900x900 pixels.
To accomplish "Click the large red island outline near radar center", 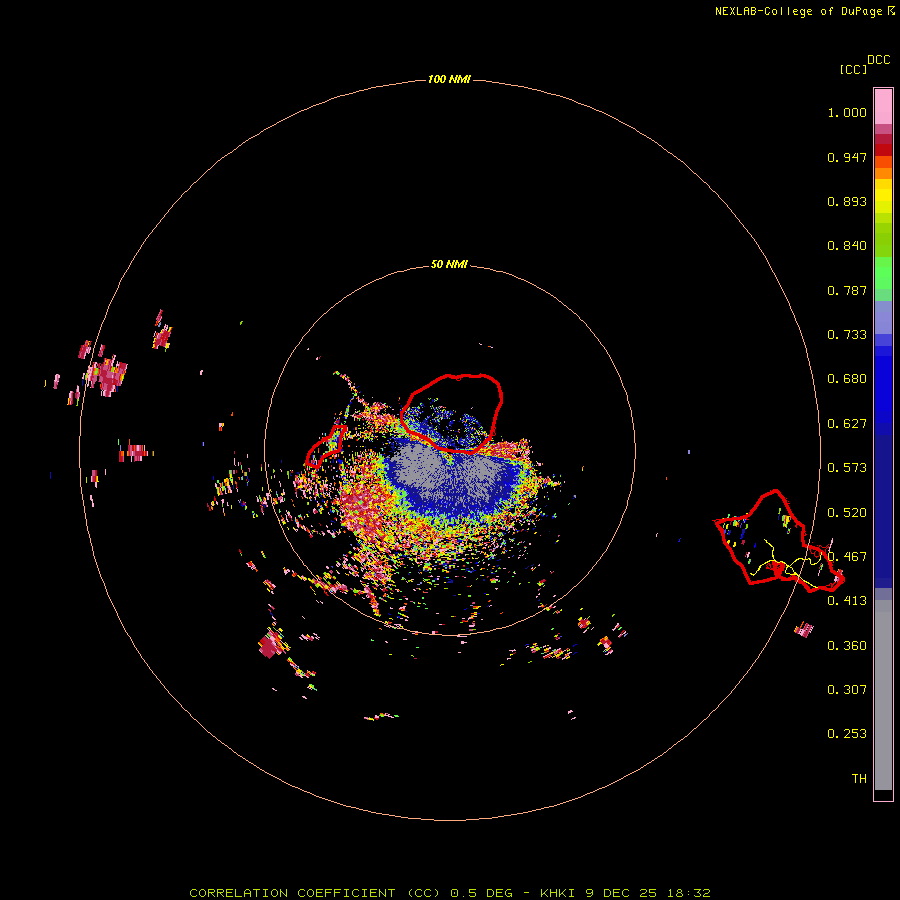I will click(x=452, y=413).
